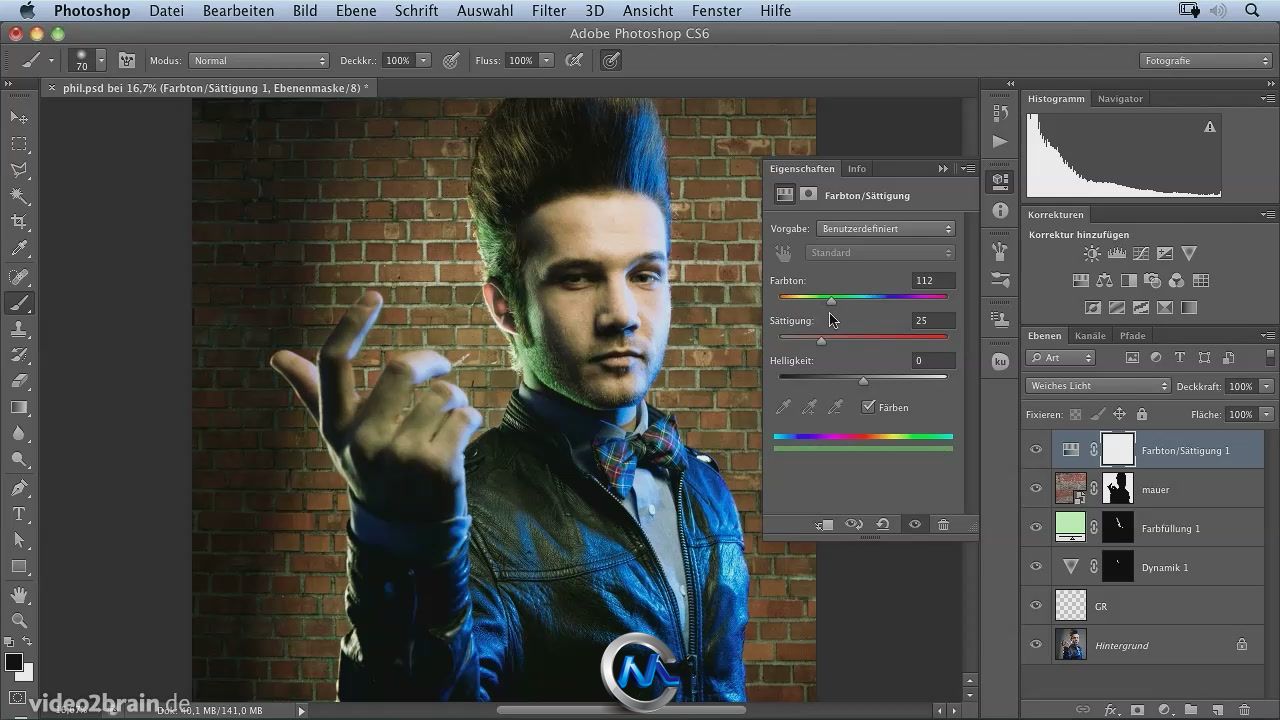This screenshot has width=1280, height=720.
Task: Open the Modus dropdown
Action: click(x=259, y=61)
